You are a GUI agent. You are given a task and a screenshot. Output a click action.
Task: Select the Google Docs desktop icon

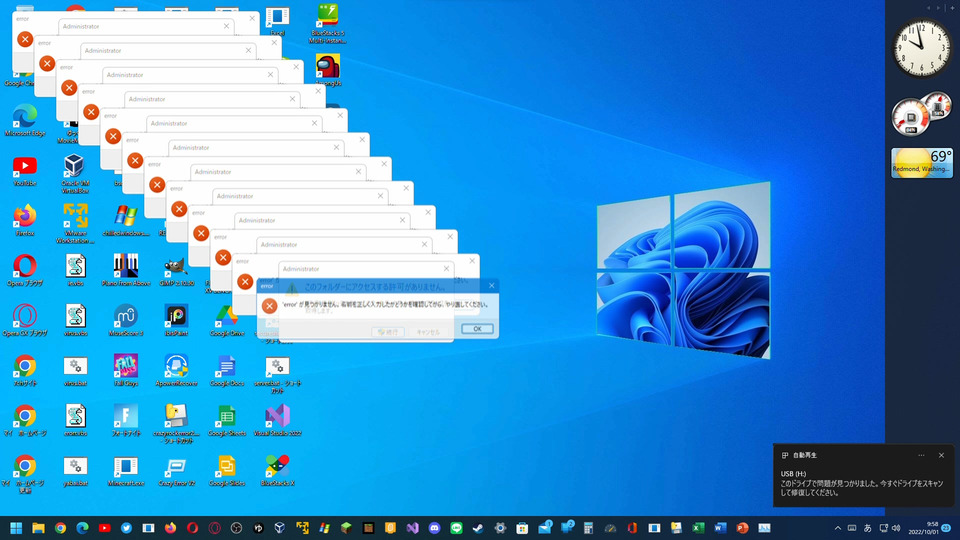pyautogui.click(x=227, y=370)
